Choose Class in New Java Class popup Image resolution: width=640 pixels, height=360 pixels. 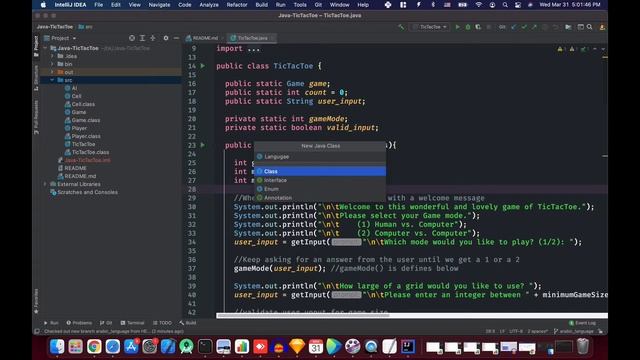point(320,171)
